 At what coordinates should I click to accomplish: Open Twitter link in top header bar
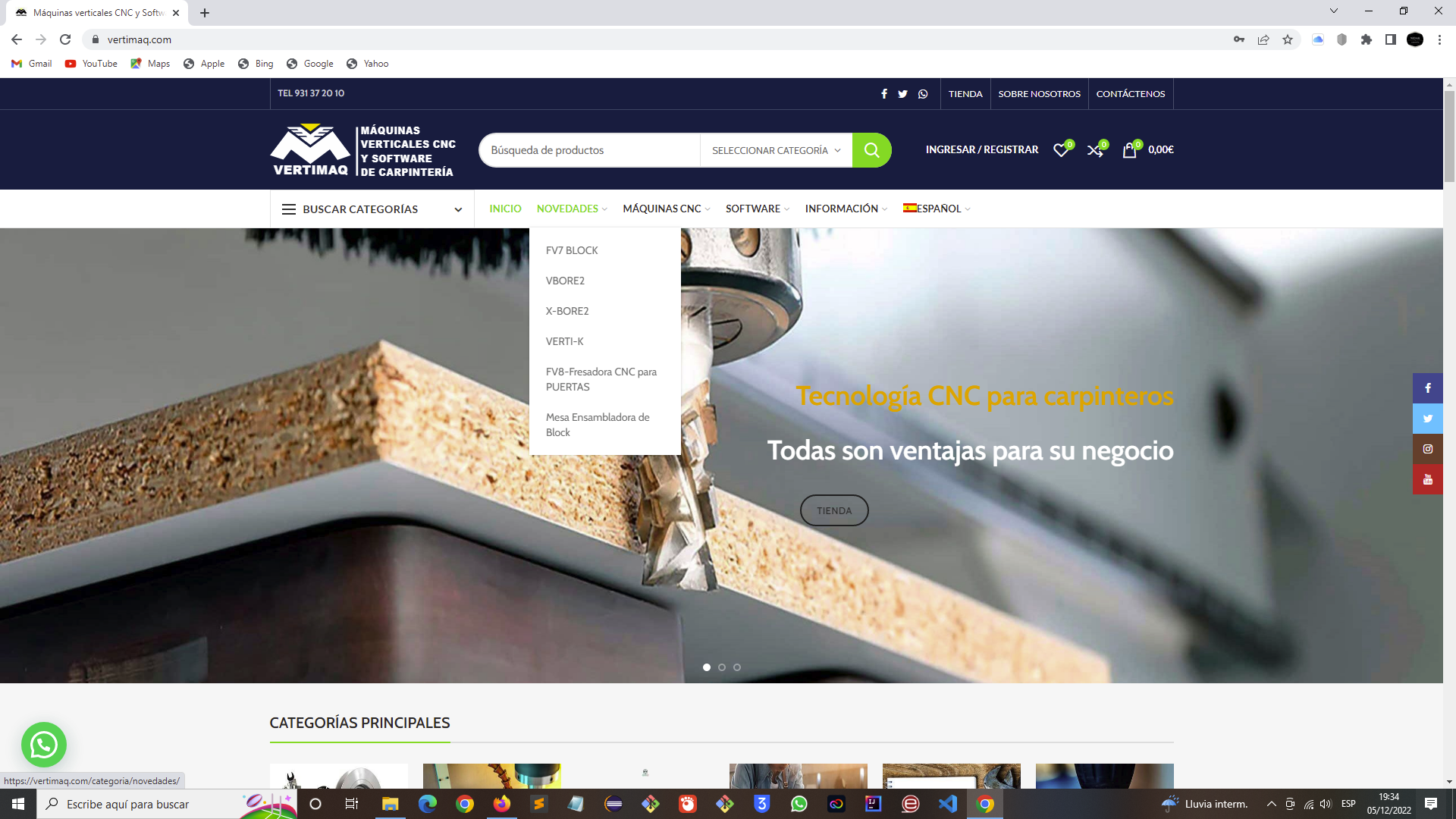(x=902, y=94)
